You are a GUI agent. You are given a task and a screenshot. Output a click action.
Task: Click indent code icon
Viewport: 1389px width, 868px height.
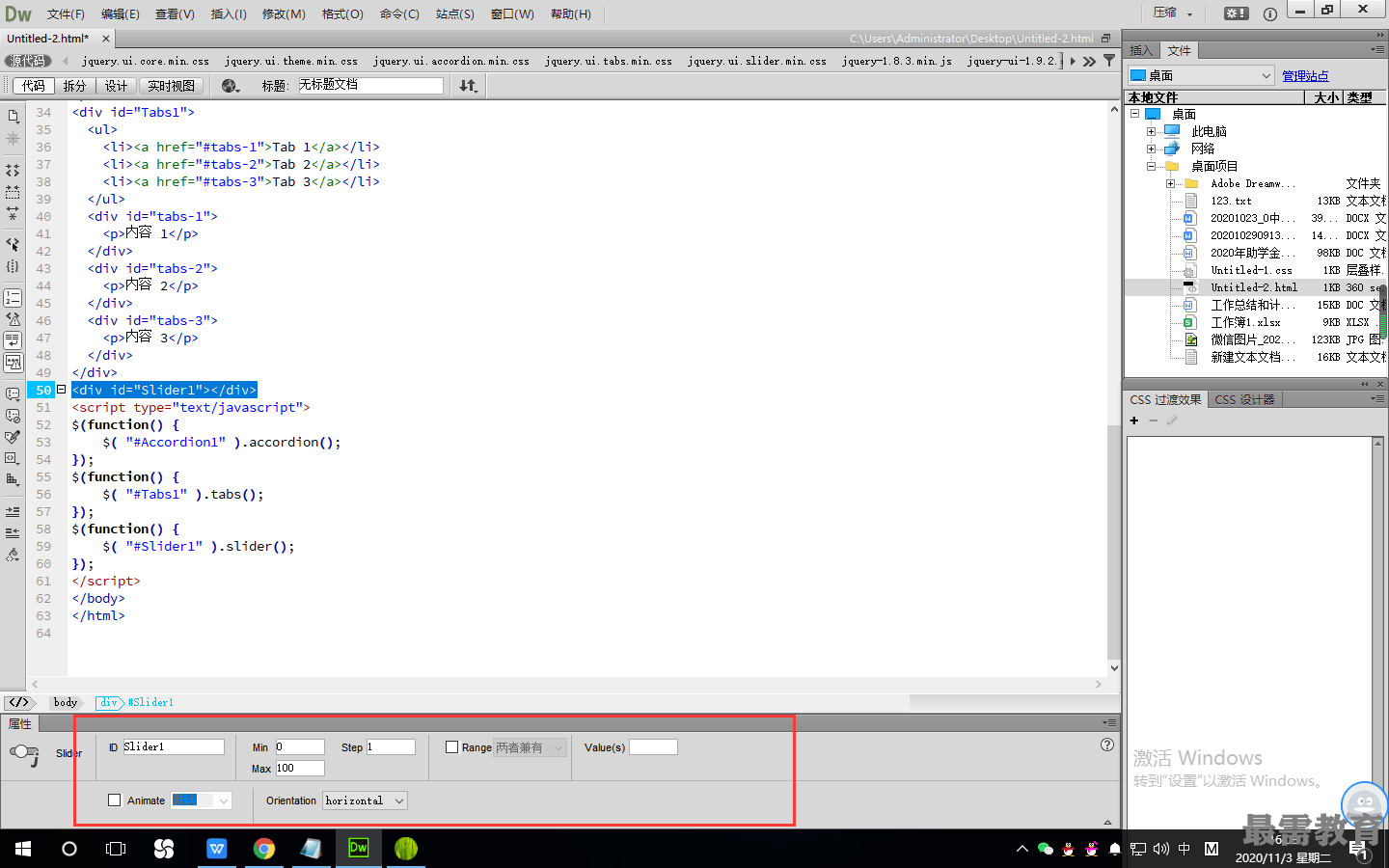click(13, 511)
